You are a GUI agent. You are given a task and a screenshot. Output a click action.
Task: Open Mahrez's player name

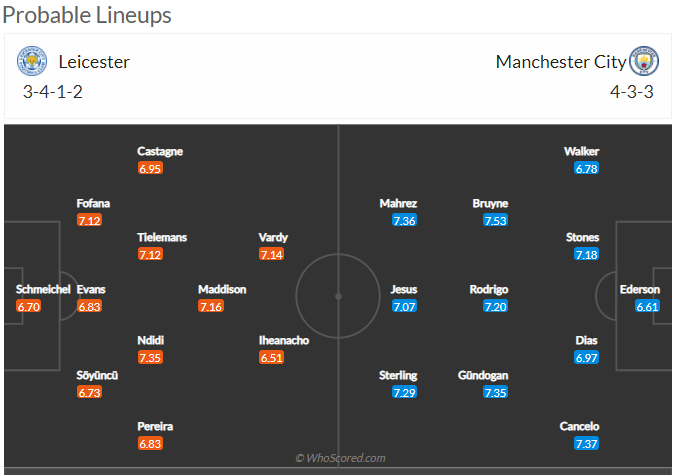(398, 203)
